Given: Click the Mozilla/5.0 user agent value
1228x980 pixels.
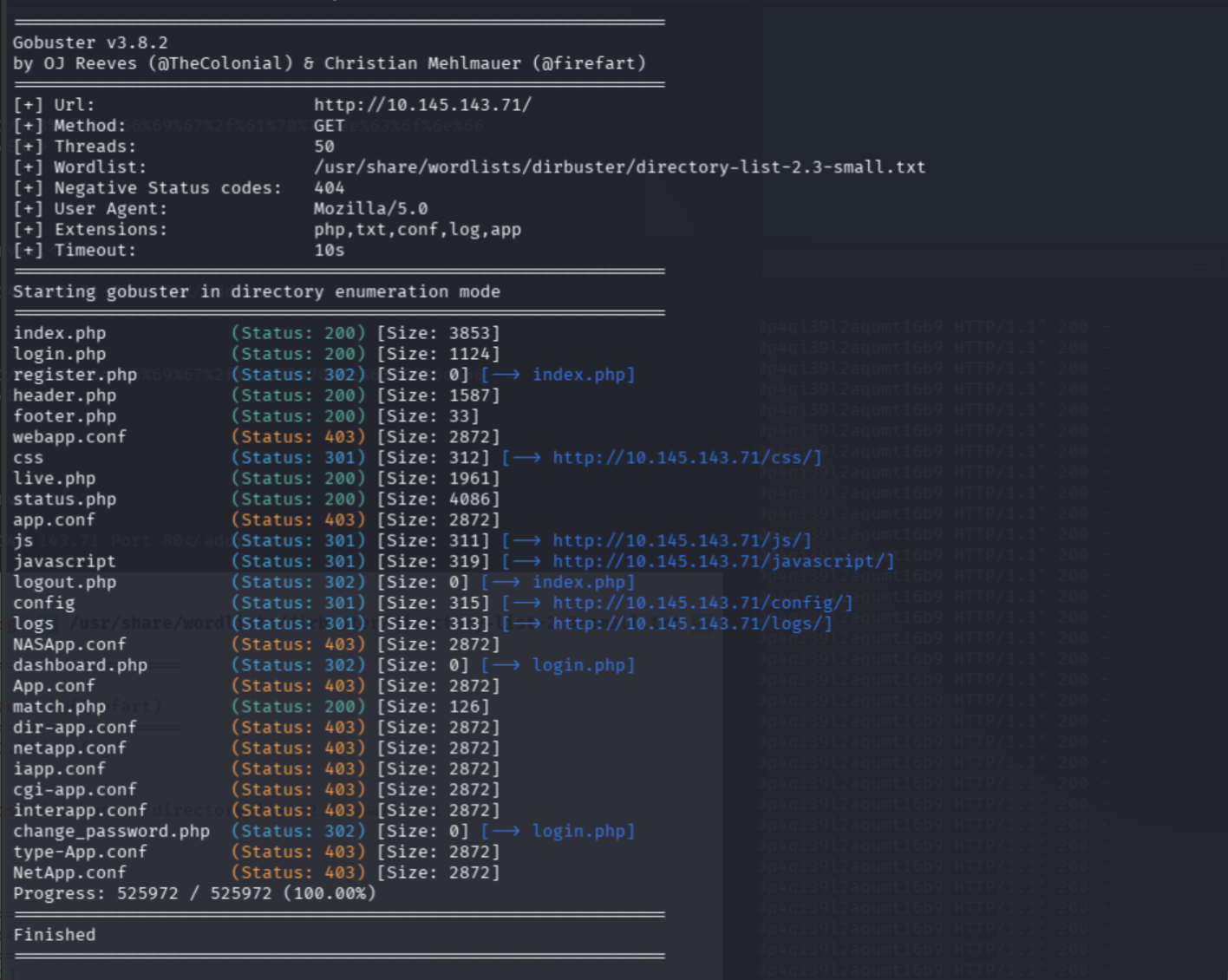Looking at the screenshot, I should [x=370, y=209].
